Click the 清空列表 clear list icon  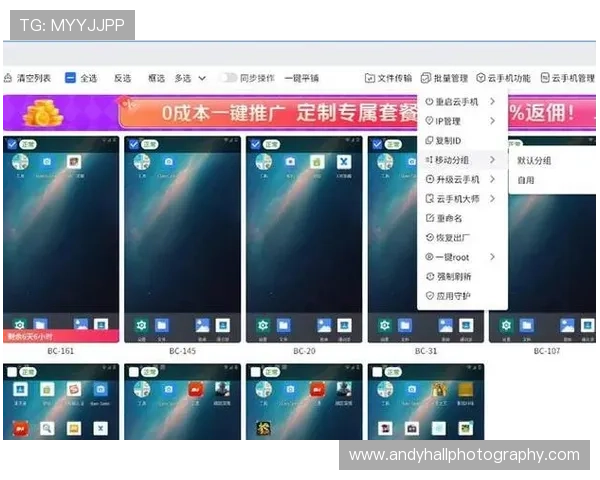tap(8, 78)
